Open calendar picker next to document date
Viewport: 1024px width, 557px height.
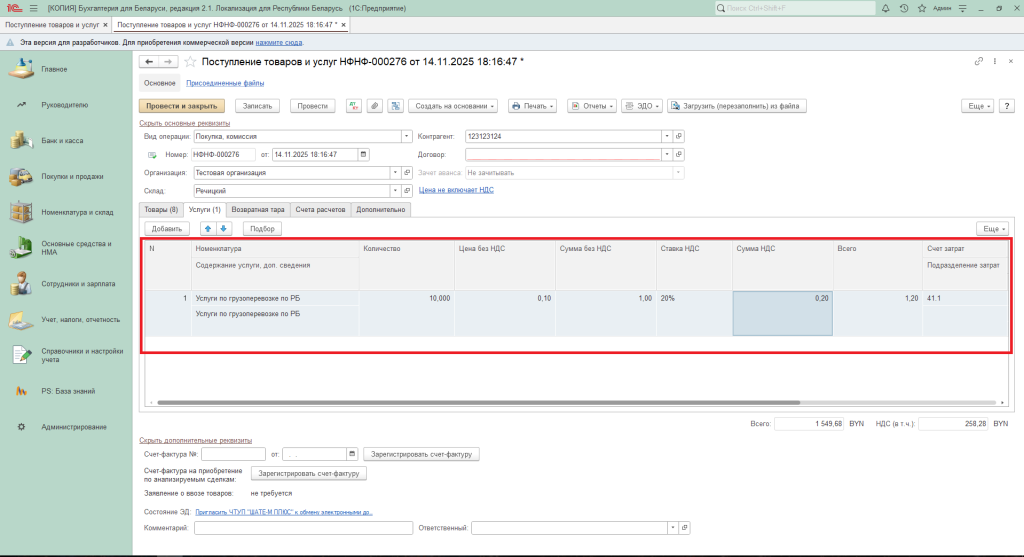click(x=363, y=155)
